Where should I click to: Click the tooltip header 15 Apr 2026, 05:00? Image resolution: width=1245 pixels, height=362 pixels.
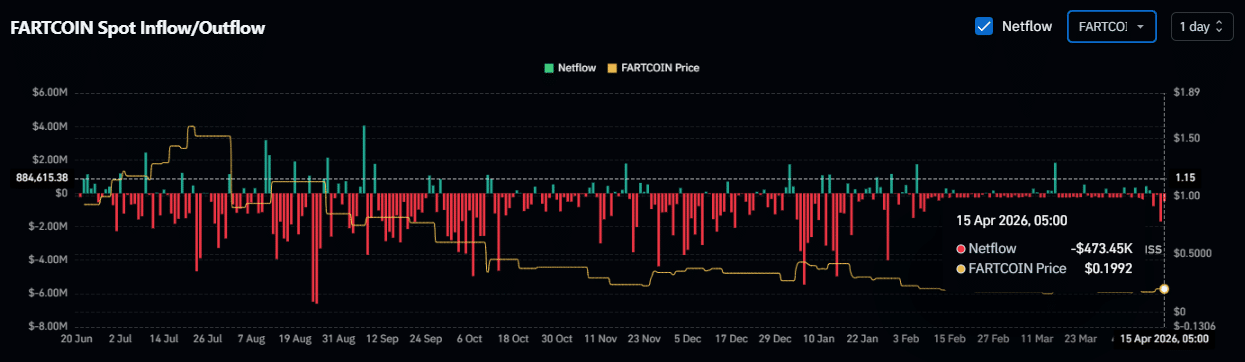point(1012,220)
